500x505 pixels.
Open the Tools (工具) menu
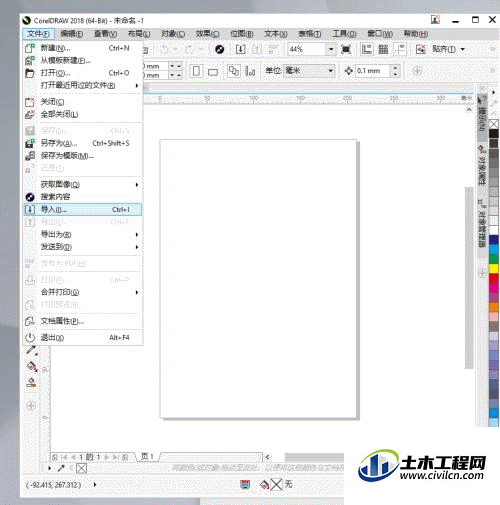[344, 34]
